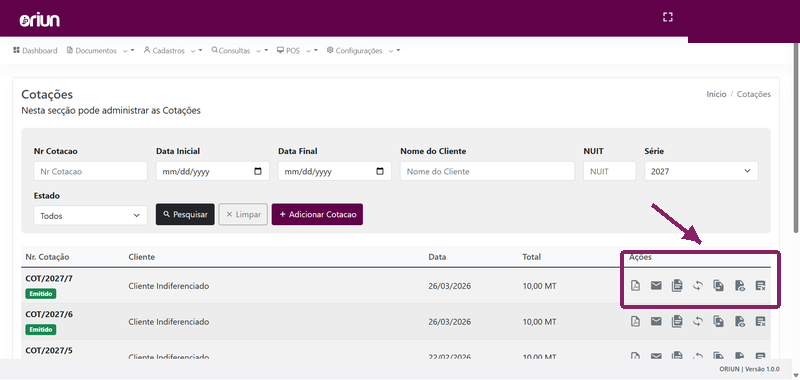Click the copy-document icon in COT/2027/7 row
The width and height of the screenshot is (800, 380).
pos(718,286)
